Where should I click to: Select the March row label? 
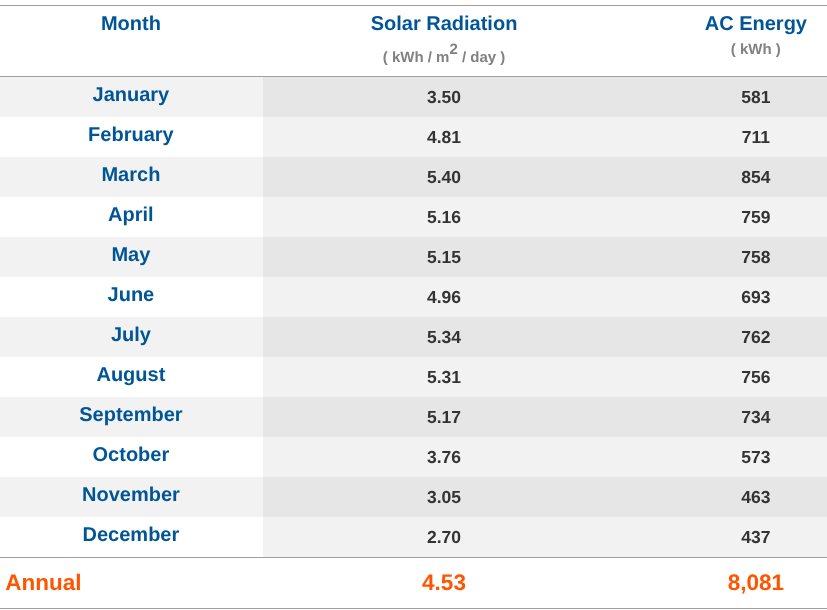click(x=131, y=175)
